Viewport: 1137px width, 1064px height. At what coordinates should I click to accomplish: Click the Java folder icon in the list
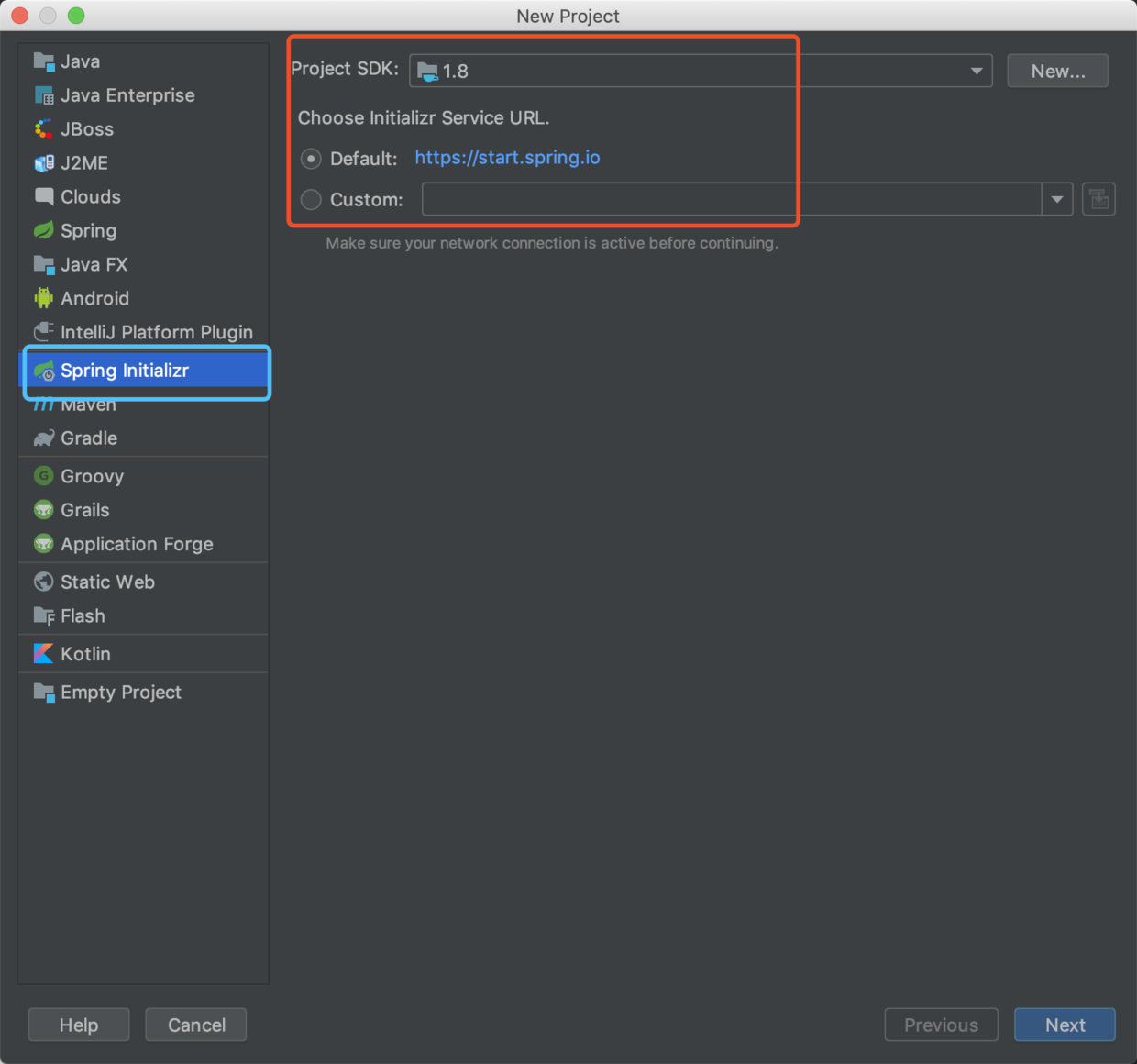(43, 61)
